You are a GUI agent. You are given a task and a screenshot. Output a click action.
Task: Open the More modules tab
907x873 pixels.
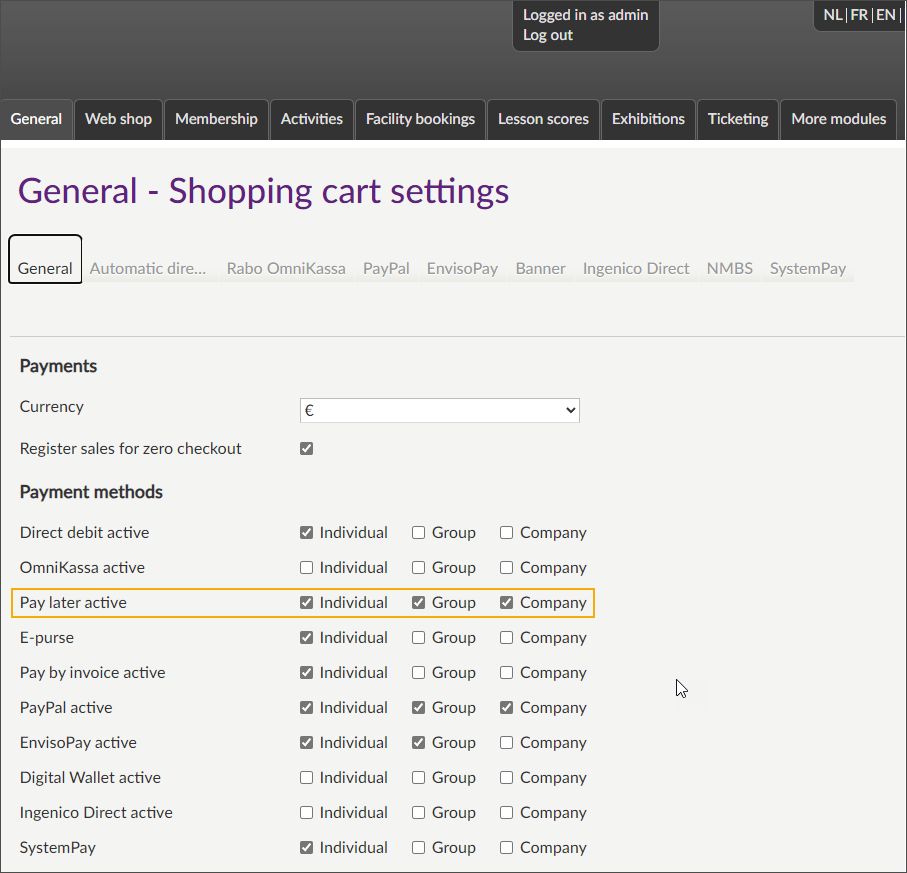[838, 119]
